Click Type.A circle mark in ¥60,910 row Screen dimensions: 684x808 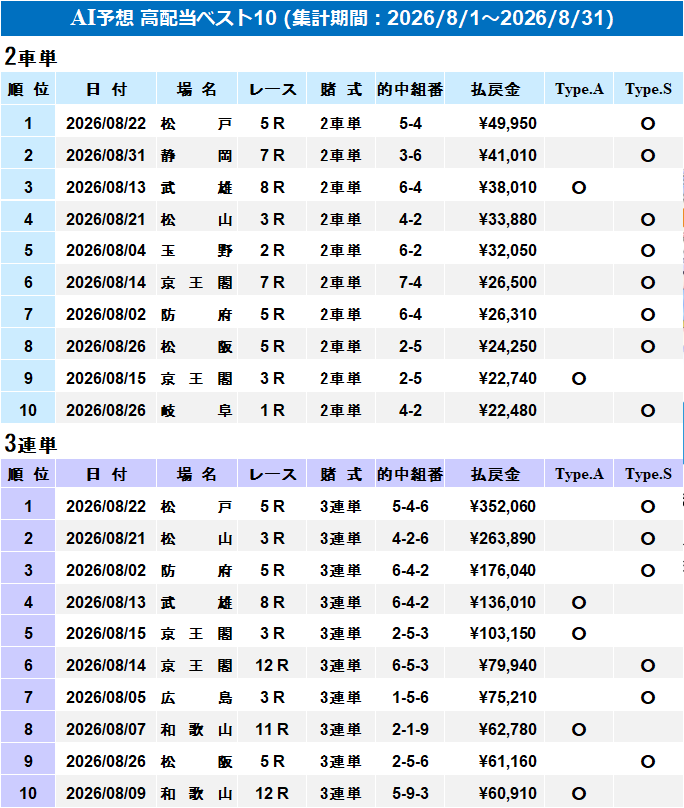click(x=579, y=794)
